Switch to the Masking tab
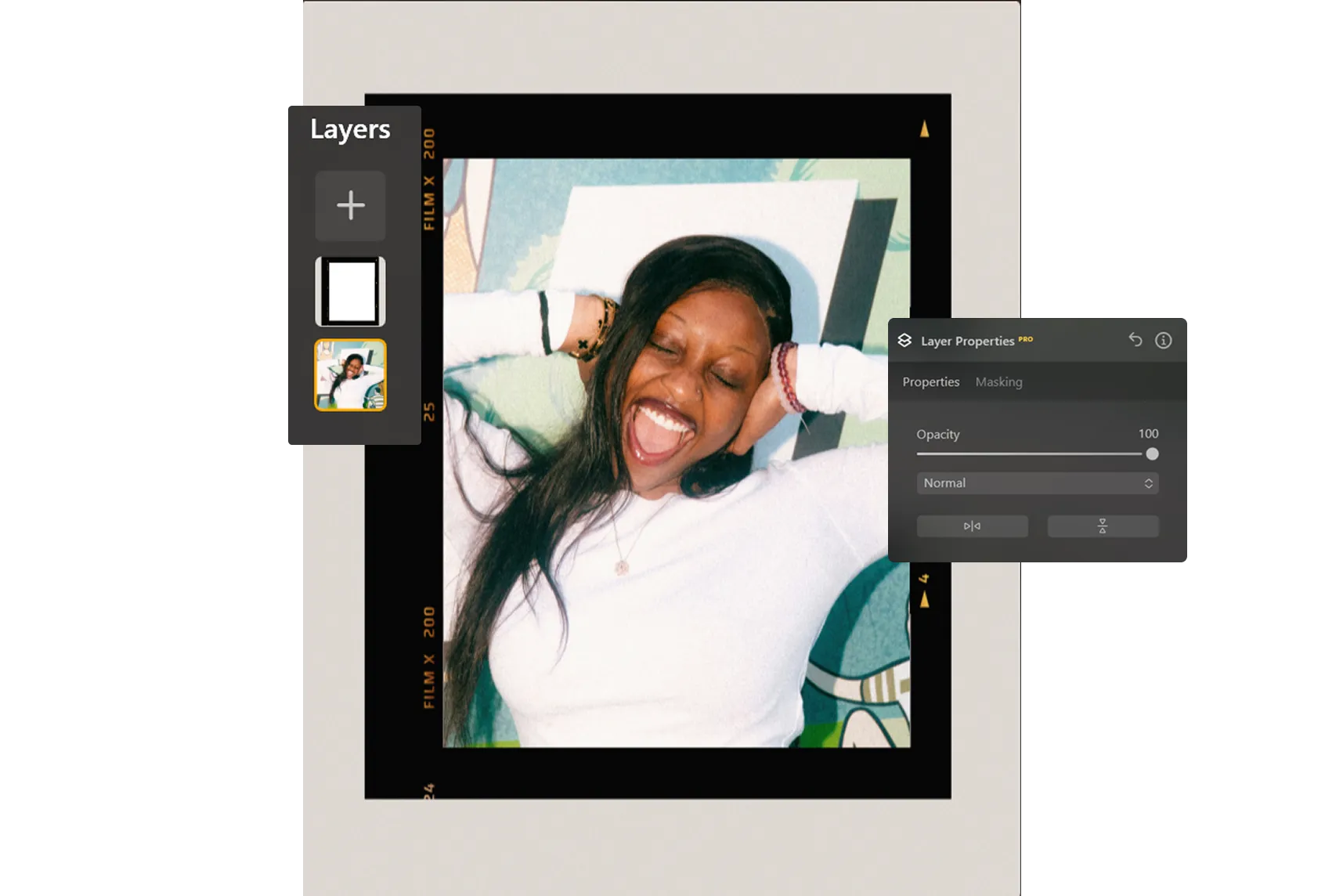Image resolution: width=1325 pixels, height=896 pixels. [x=998, y=382]
